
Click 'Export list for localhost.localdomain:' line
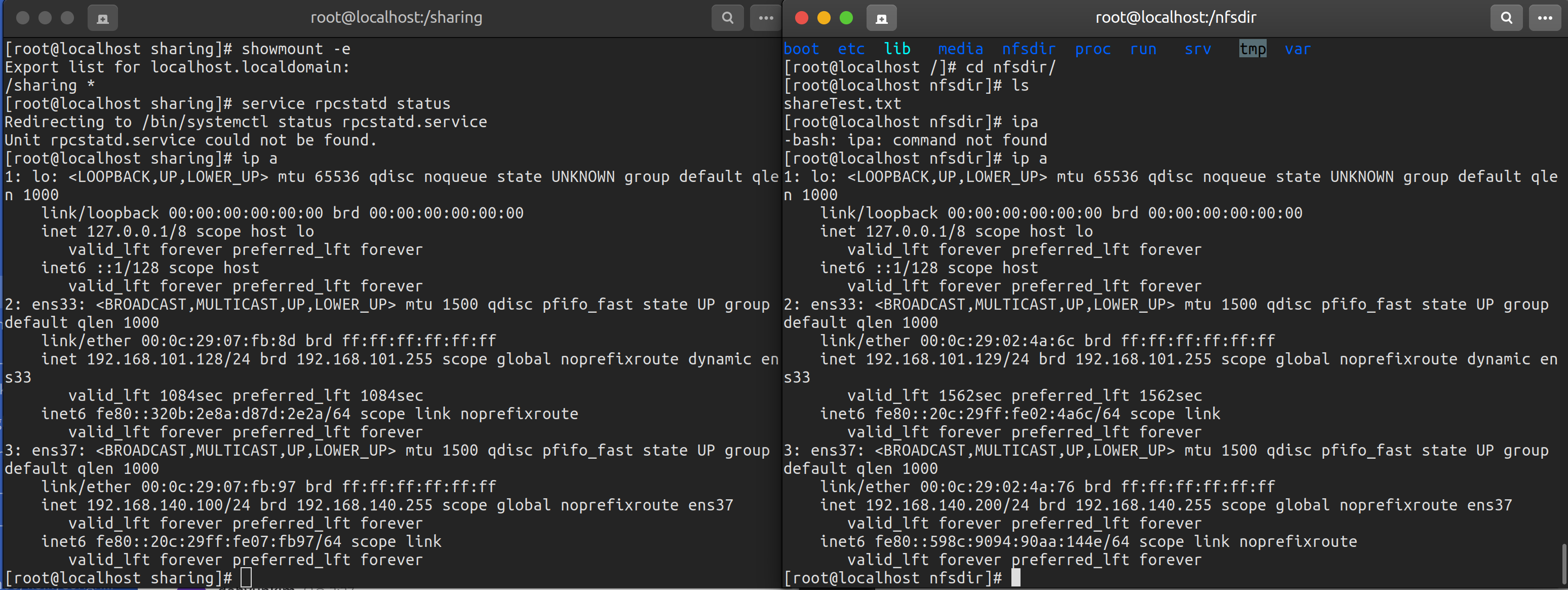coord(178,67)
